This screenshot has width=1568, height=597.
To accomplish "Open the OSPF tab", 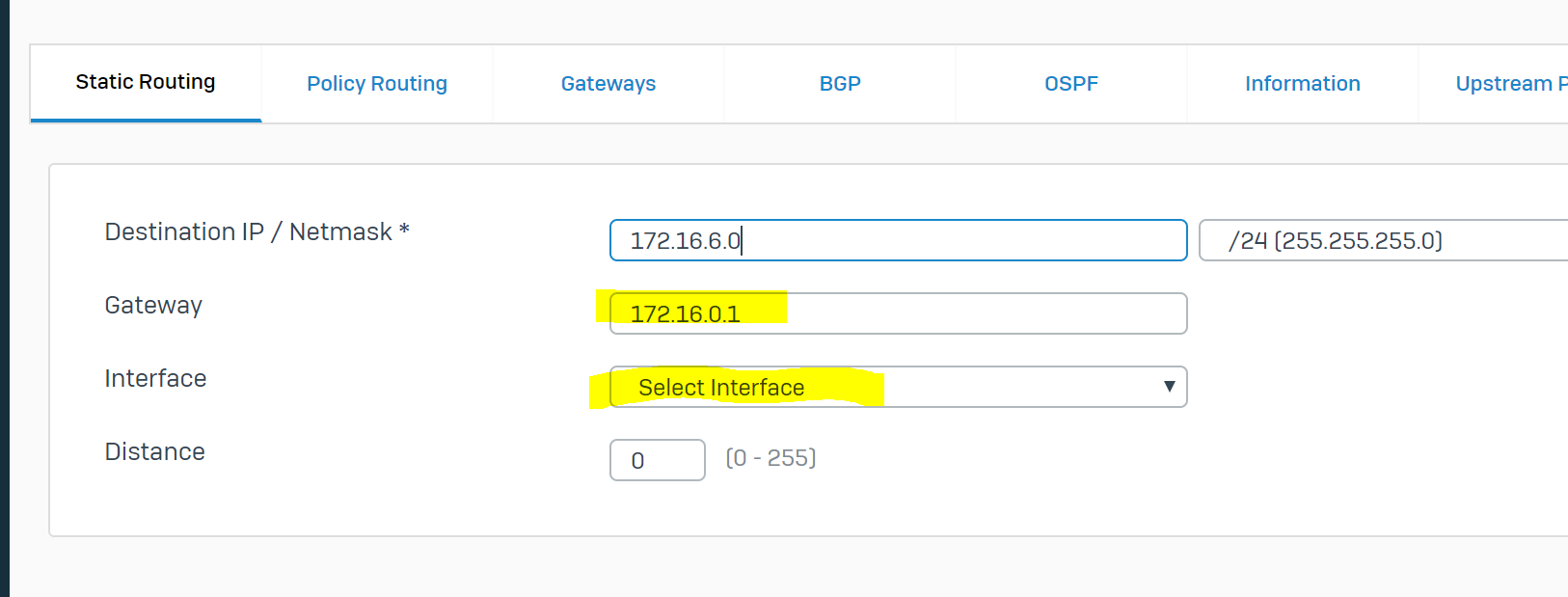I will tap(1071, 84).
